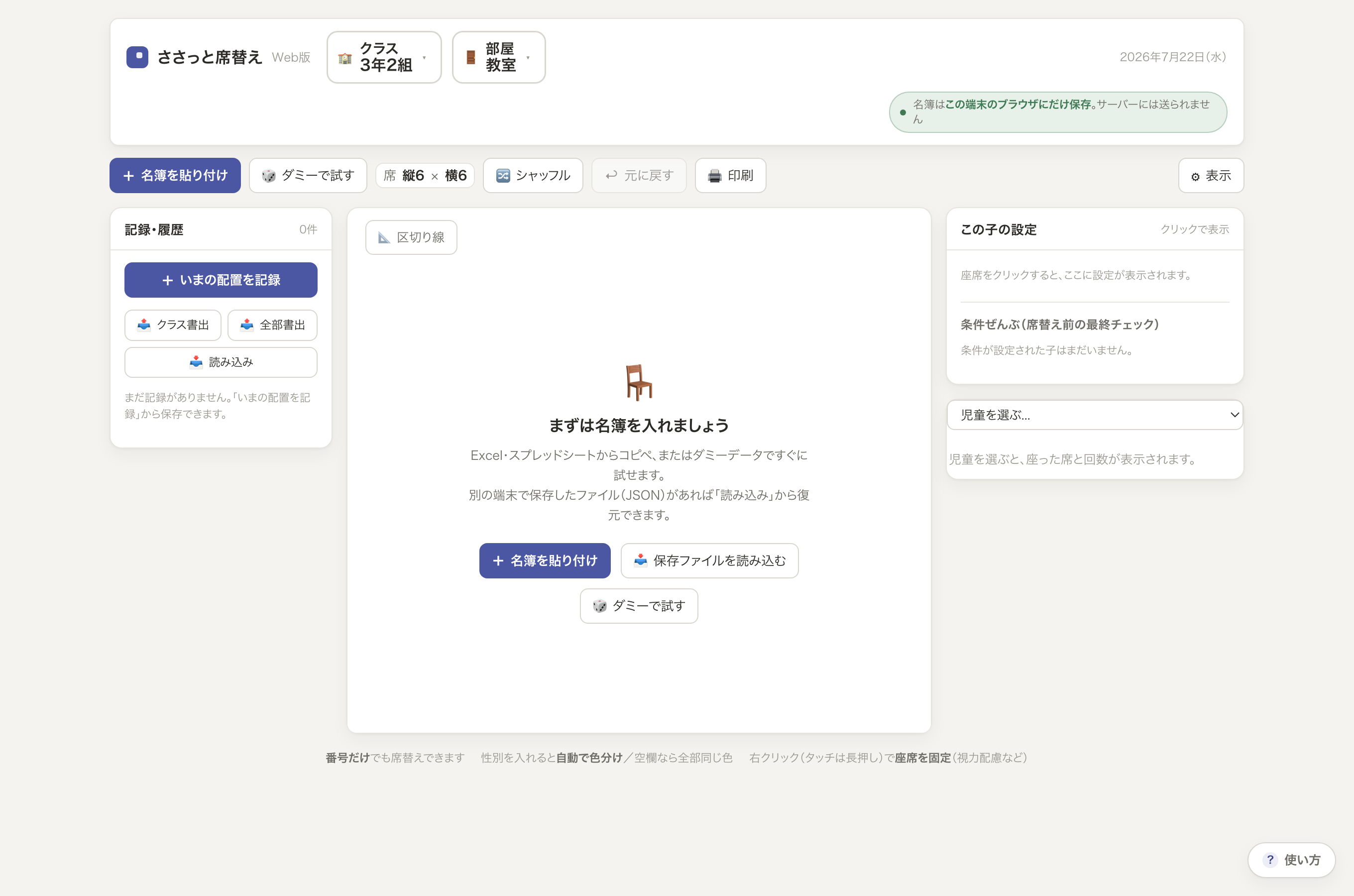Click the dice icon on center ダミーで試す

pyautogui.click(x=599, y=606)
